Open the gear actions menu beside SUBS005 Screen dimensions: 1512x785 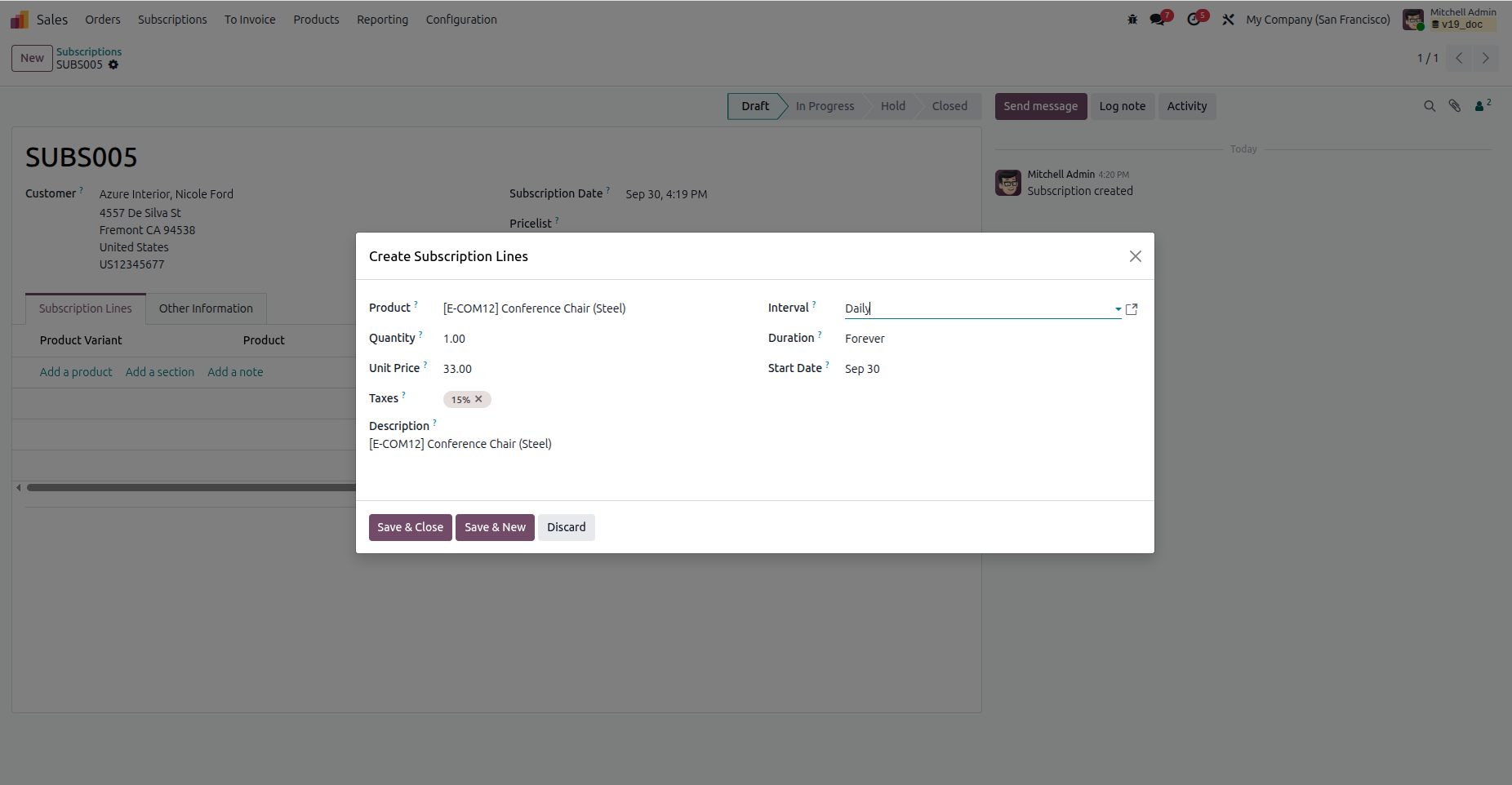[x=113, y=64]
